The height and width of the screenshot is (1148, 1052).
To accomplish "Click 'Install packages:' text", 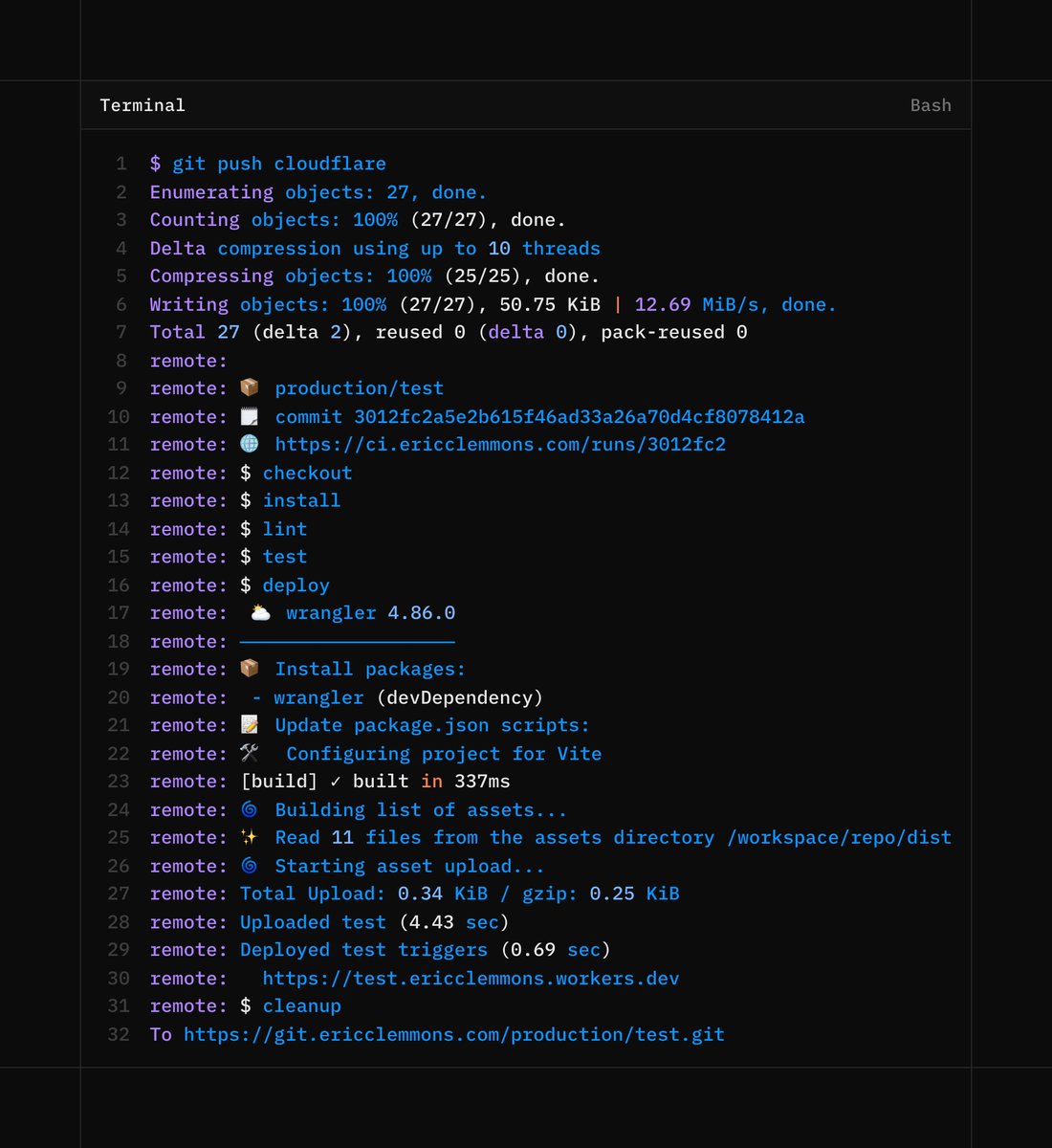I will pos(370,670).
